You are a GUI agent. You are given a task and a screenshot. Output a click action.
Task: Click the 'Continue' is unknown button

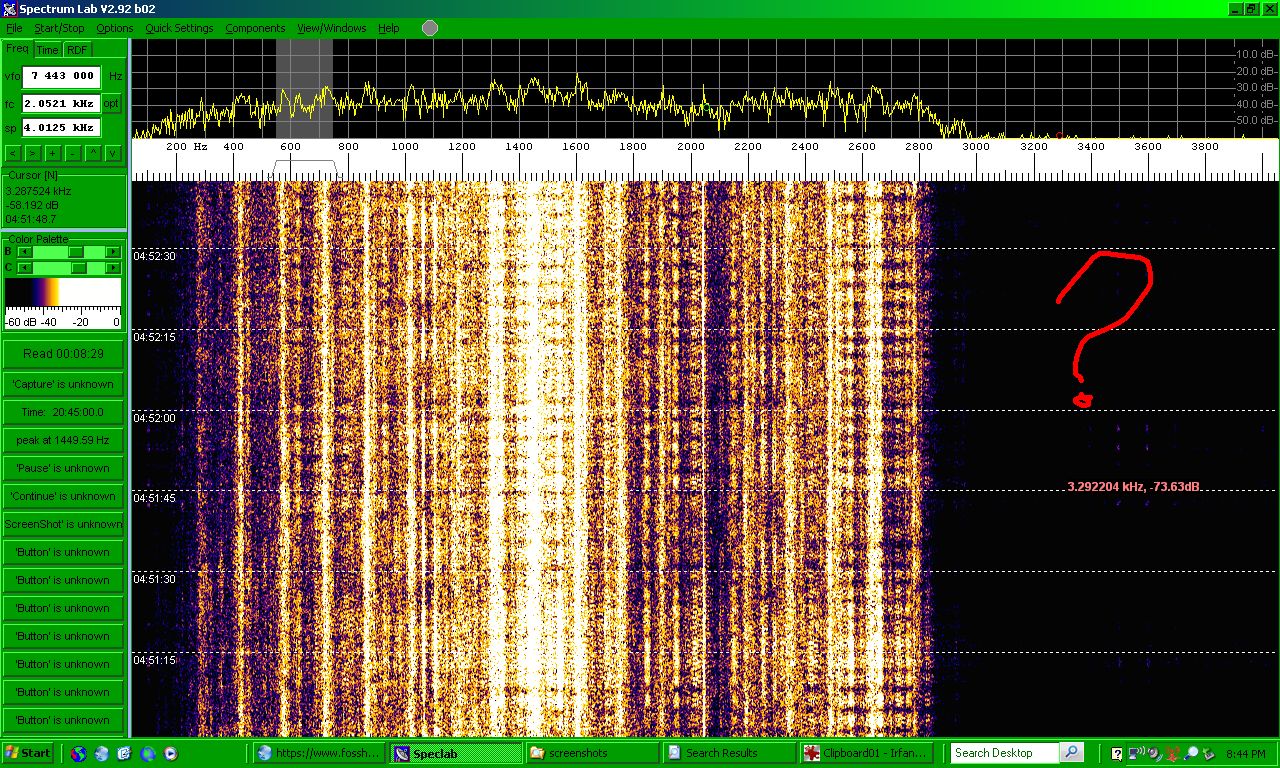point(63,496)
